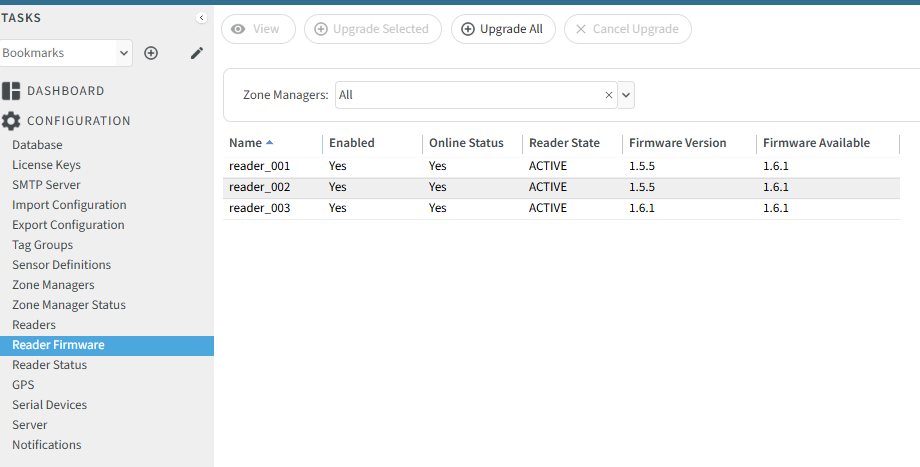Click the Dashboard grid icon
This screenshot has width=920, height=467.
click(11, 91)
